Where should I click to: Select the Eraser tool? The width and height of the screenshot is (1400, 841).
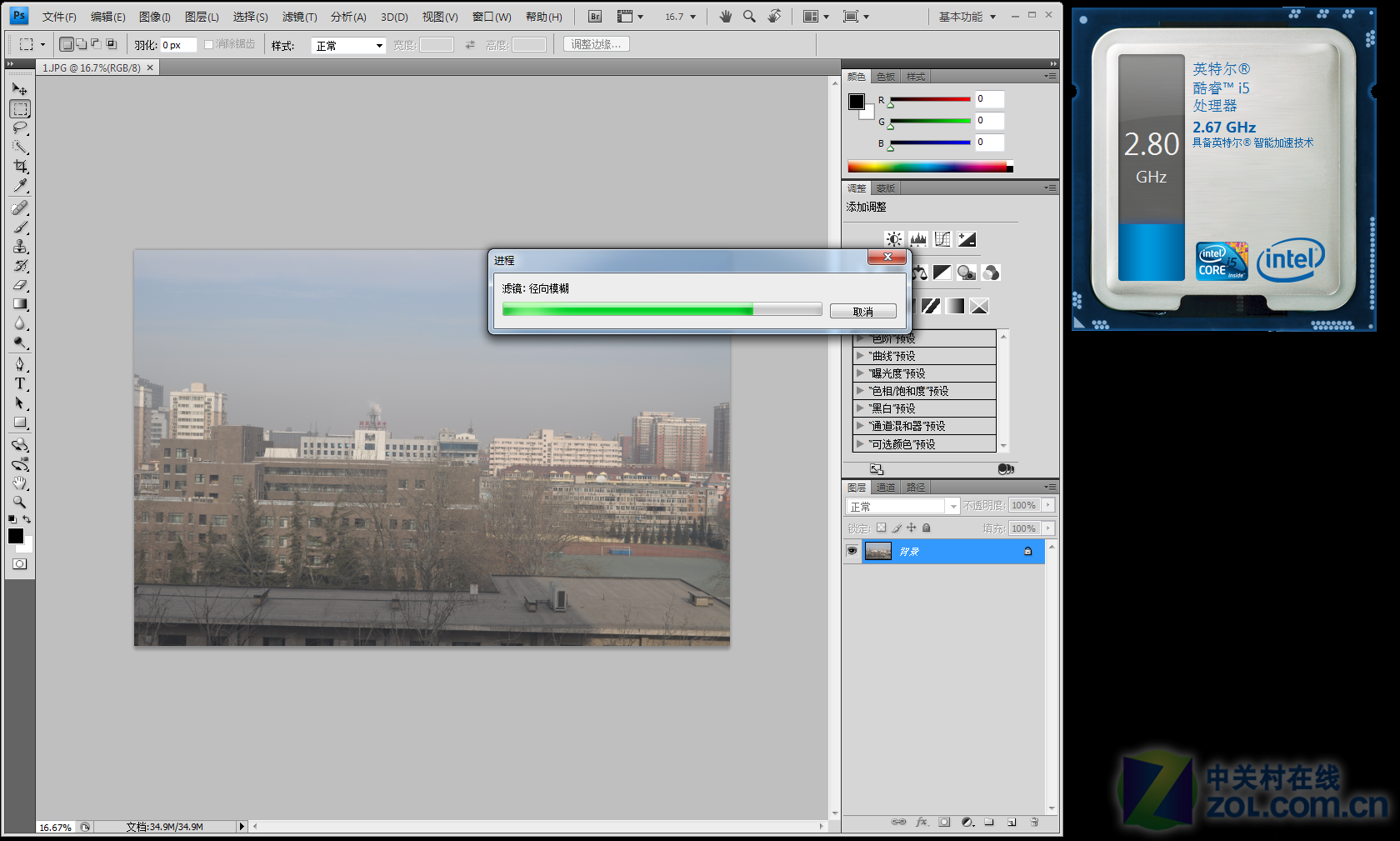(x=20, y=285)
